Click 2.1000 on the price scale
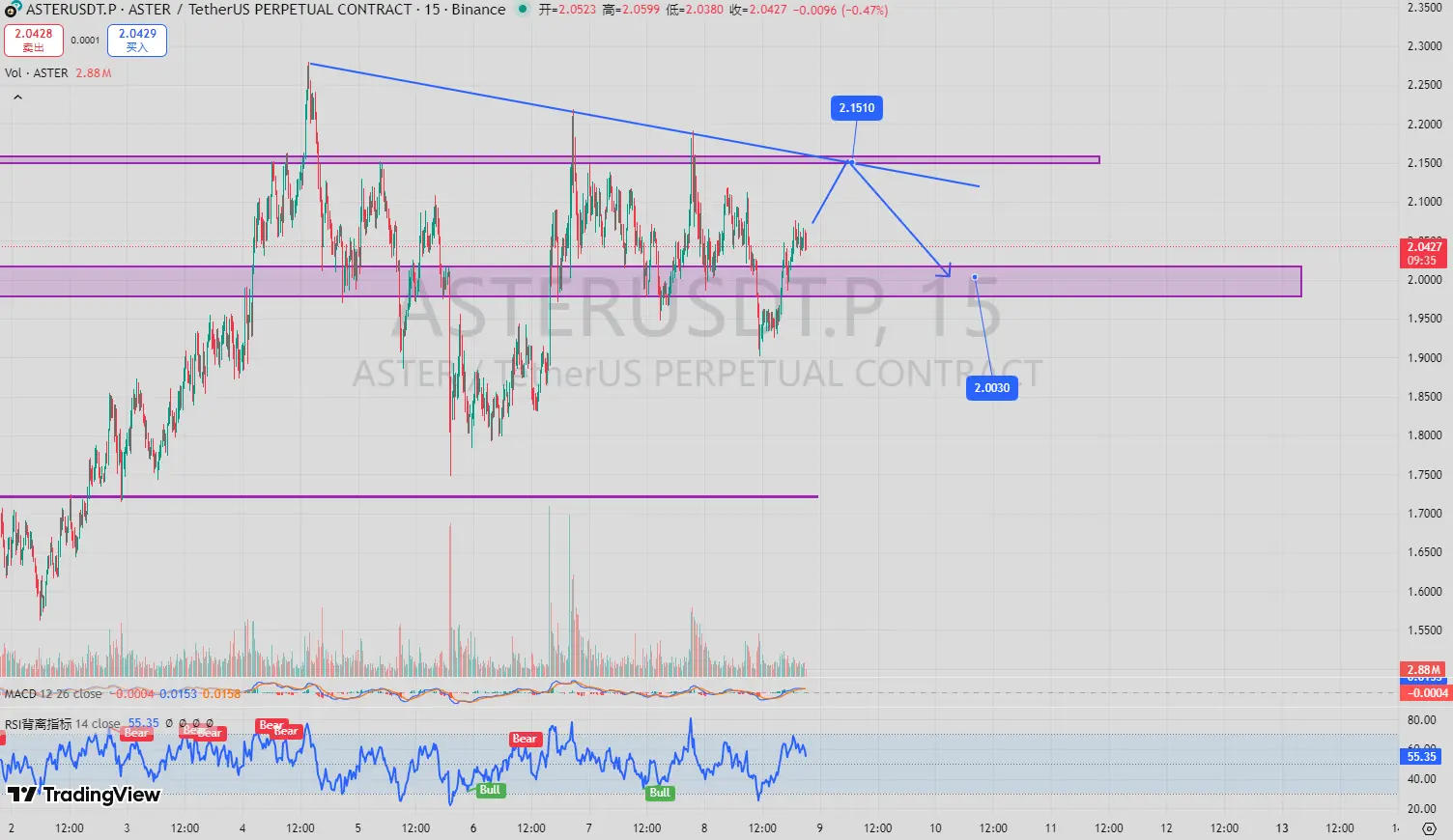Image resolution: width=1453 pixels, height=840 pixels. tap(1424, 202)
